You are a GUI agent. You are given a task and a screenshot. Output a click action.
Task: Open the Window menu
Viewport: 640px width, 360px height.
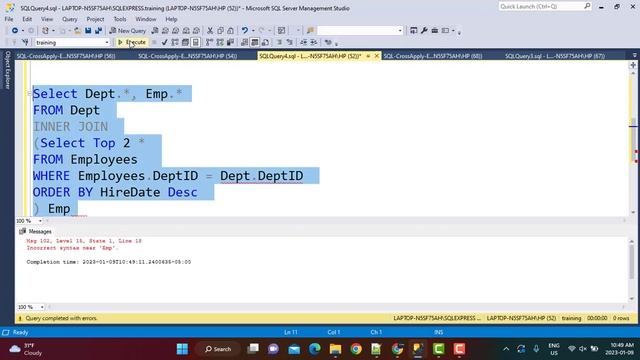pyautogui.click(x=146, y=19)
